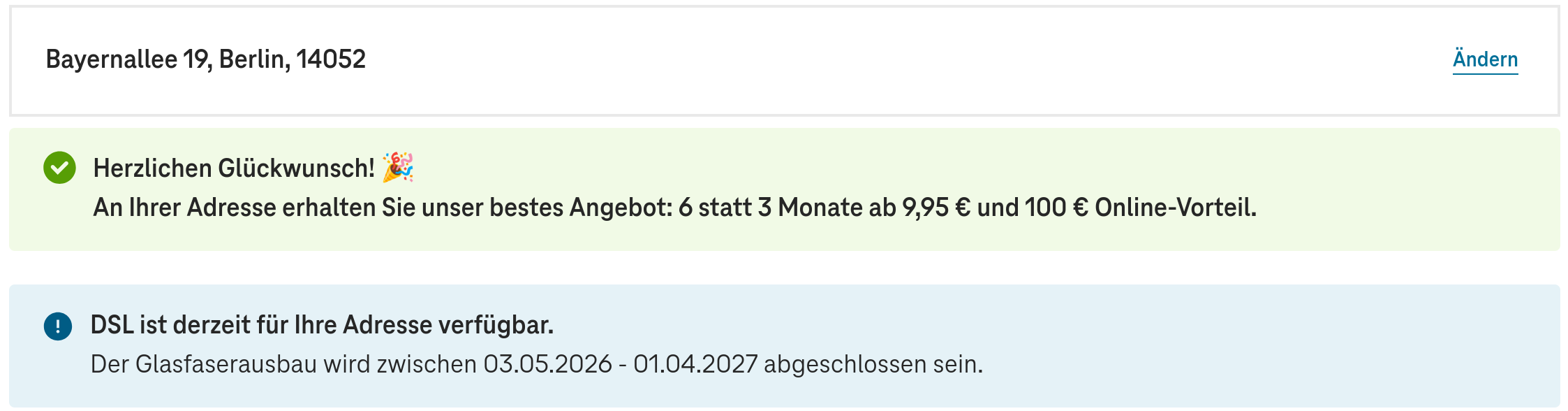Viewport: 1568px width, 411px height.
Task: Open the Ändern link to change the address
Action: click(x=1486, y=59)
